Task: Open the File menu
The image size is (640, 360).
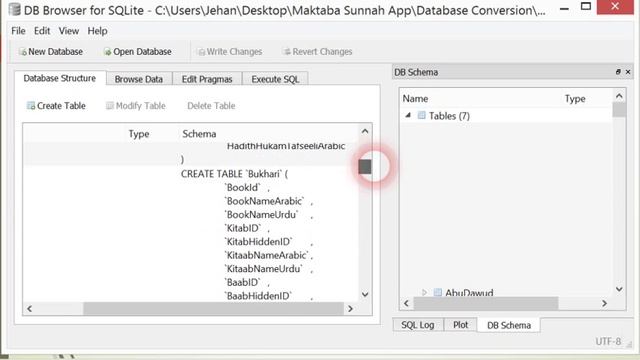Action: (18, 31)
